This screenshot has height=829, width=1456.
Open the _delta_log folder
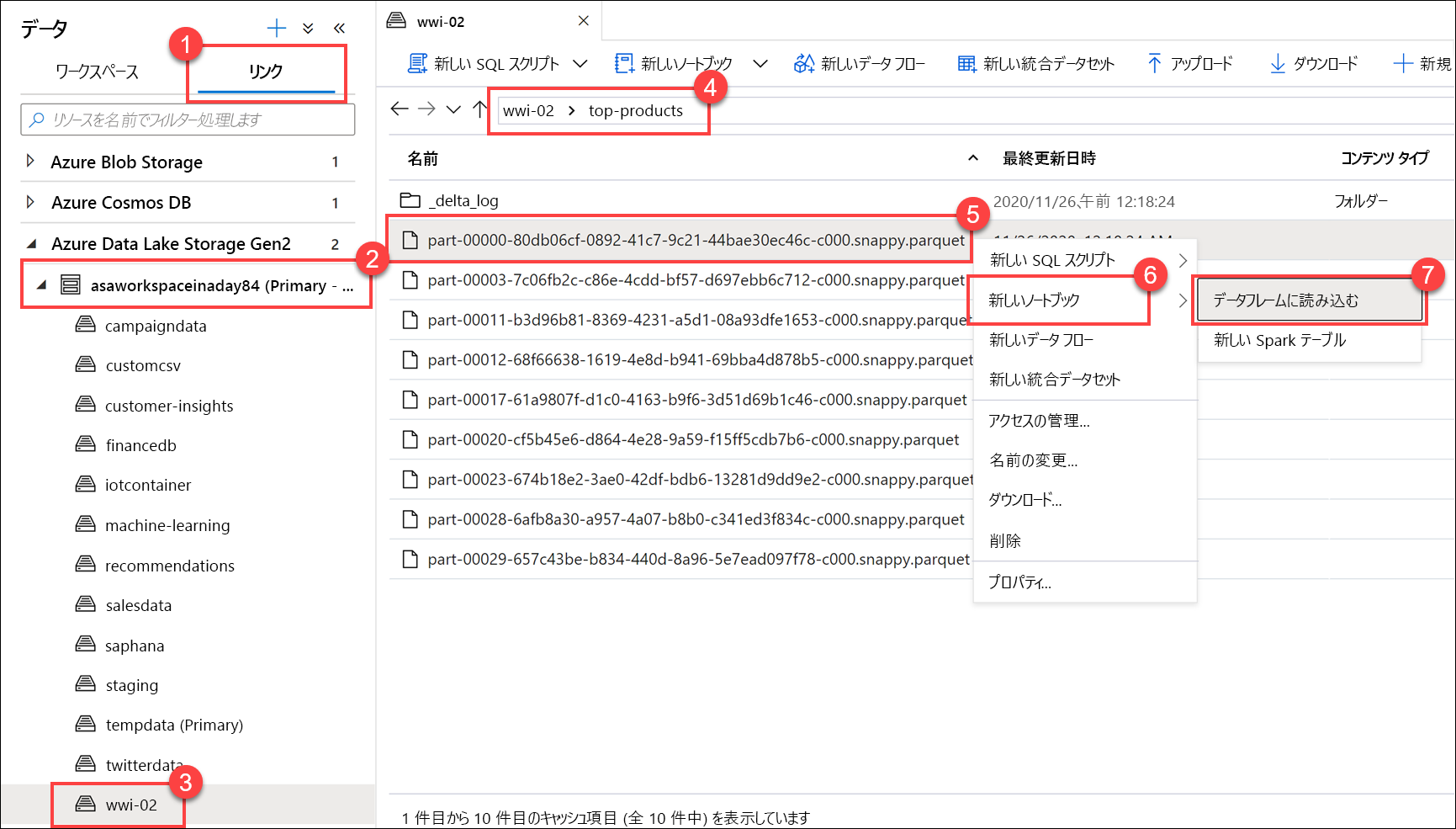463,200
